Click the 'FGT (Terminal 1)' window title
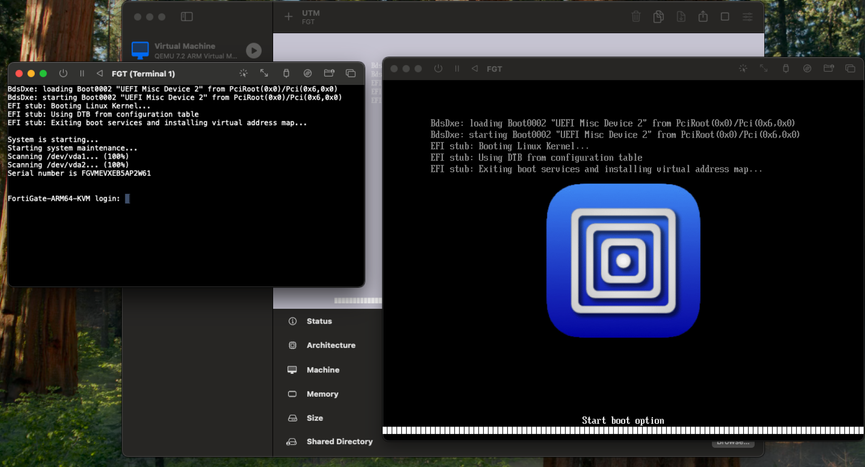Viewport: 865px width, 467px height. pos(143,73)
